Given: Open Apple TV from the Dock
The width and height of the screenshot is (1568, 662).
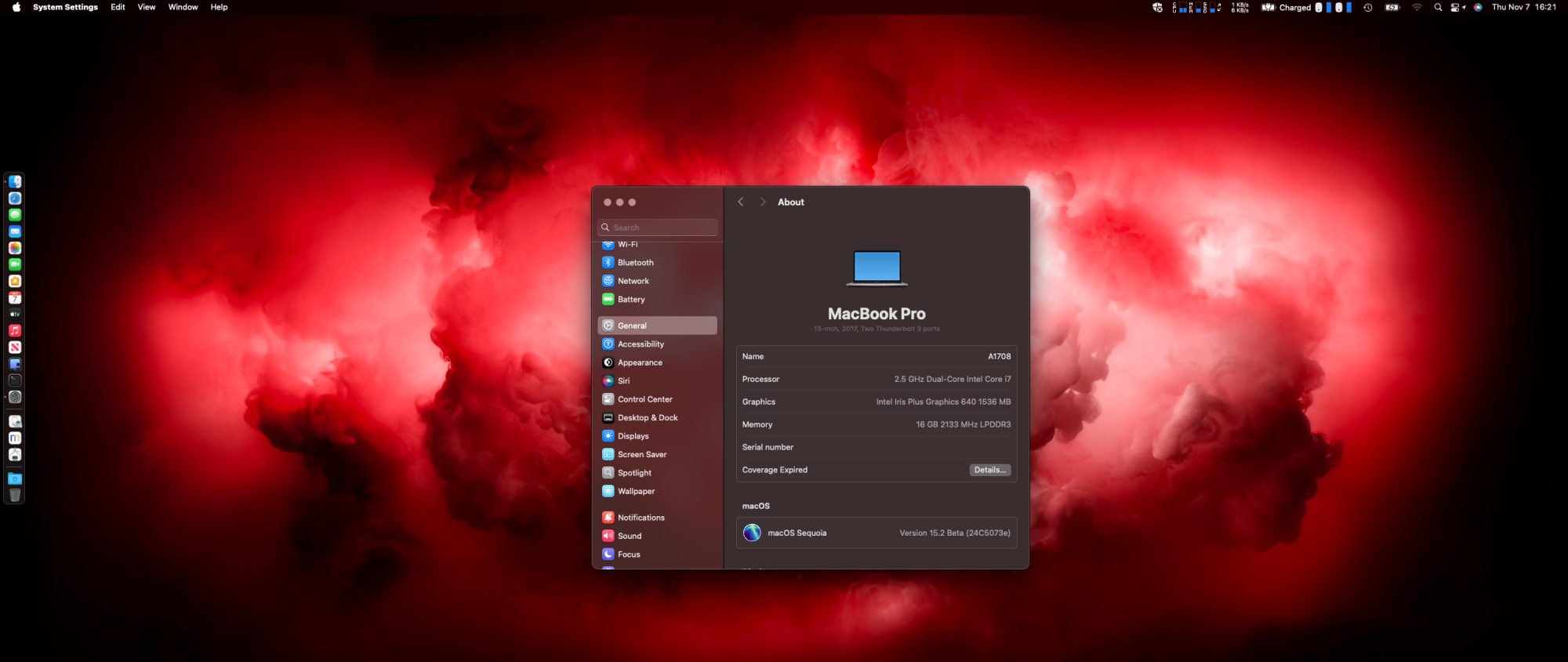Looking at the screenshot, I should coord(15,315).
